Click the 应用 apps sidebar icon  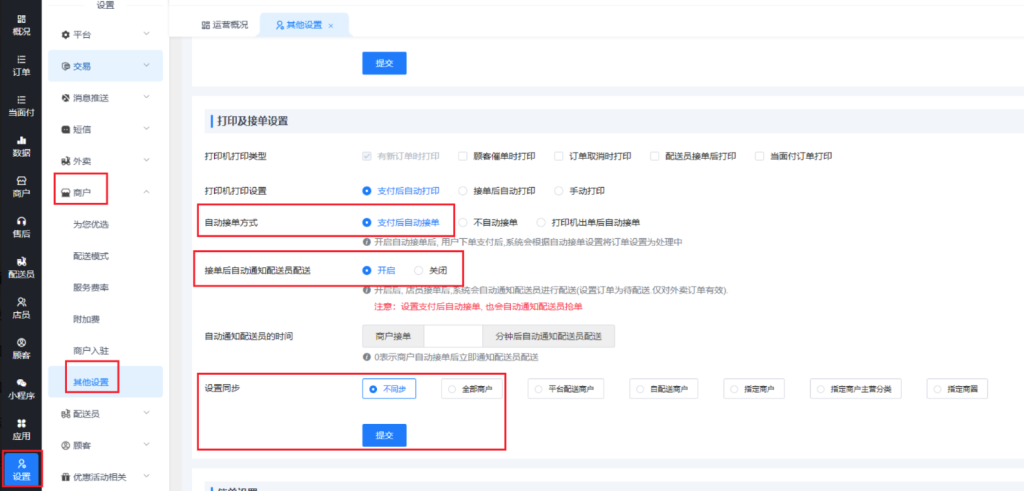20,429
